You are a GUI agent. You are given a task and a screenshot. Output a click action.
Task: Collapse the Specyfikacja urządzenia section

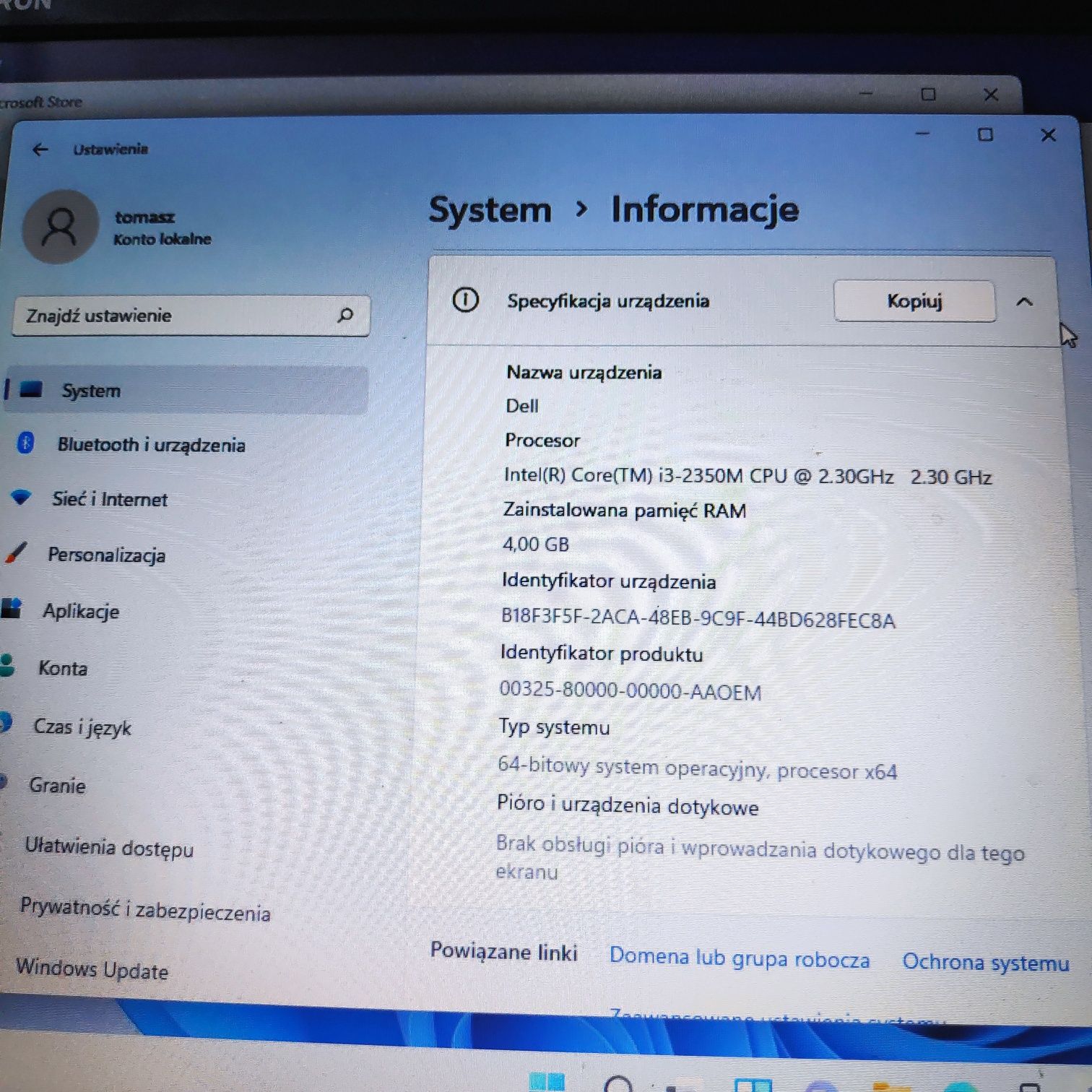[x=1024, y=302]
